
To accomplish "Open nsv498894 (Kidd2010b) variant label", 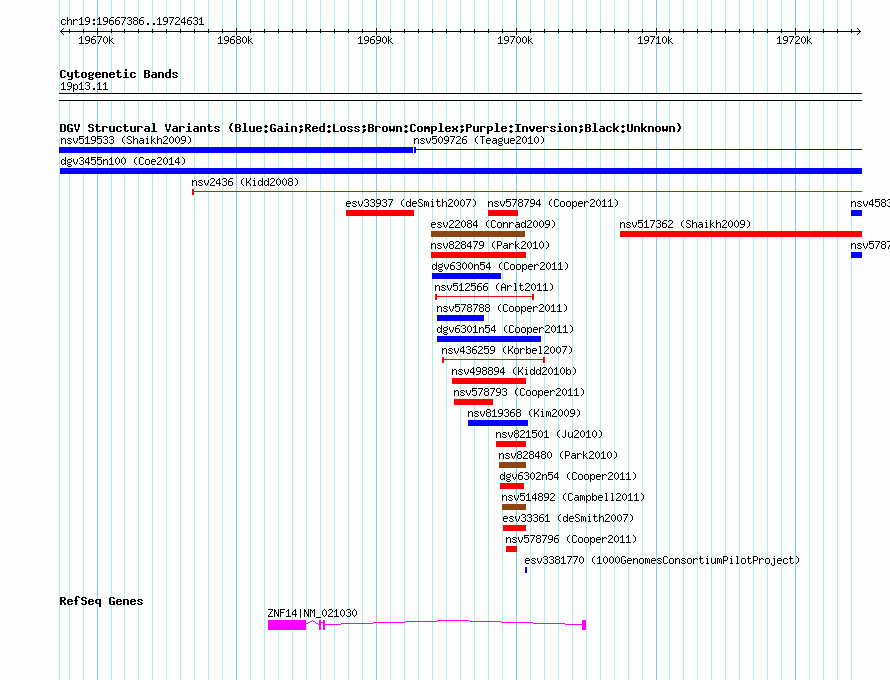I will point(514,371).
